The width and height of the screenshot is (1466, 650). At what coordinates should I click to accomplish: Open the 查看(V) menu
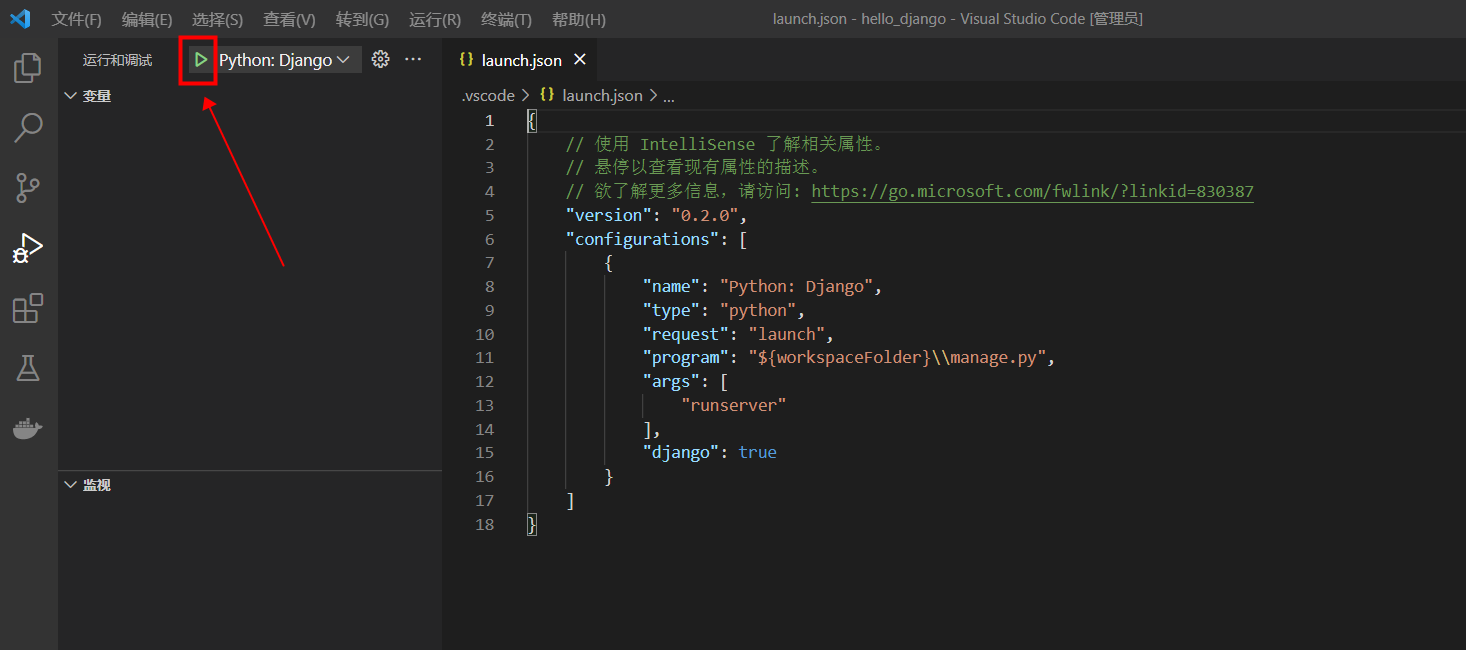pyautogui.click(x=289, y=19)
